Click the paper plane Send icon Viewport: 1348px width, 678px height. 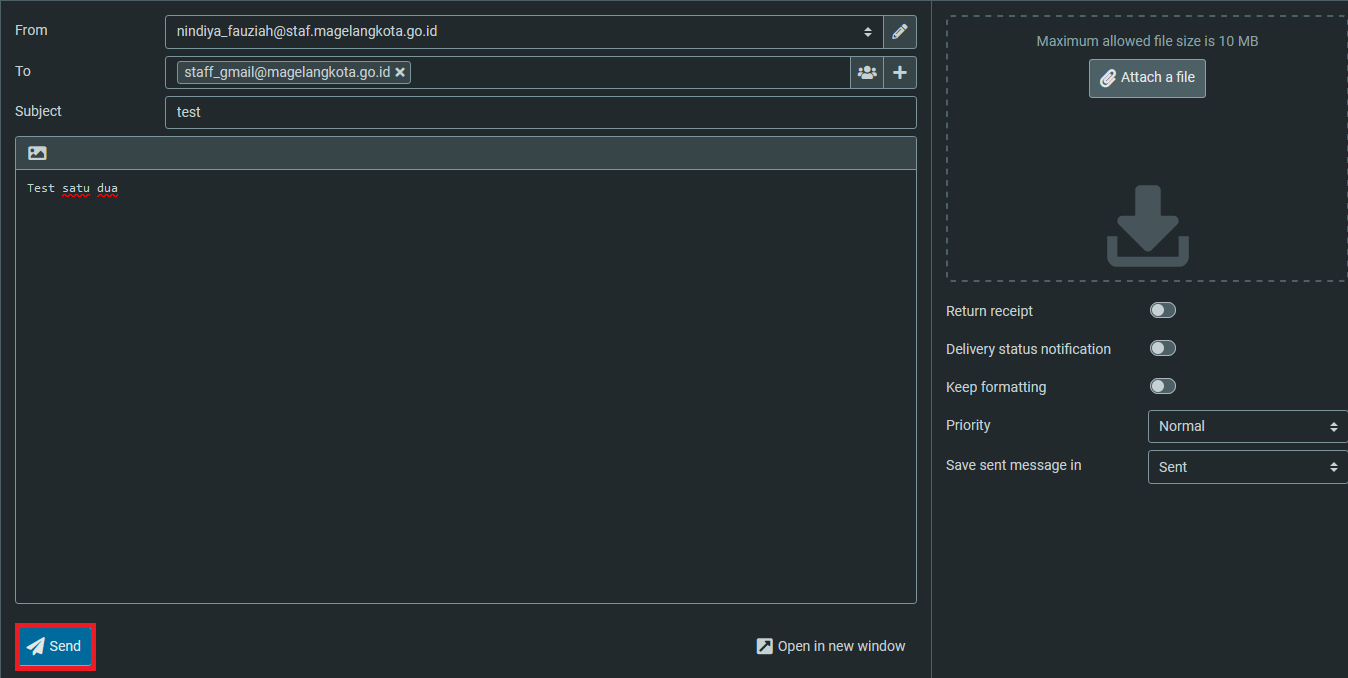click(x=36, y=646)
